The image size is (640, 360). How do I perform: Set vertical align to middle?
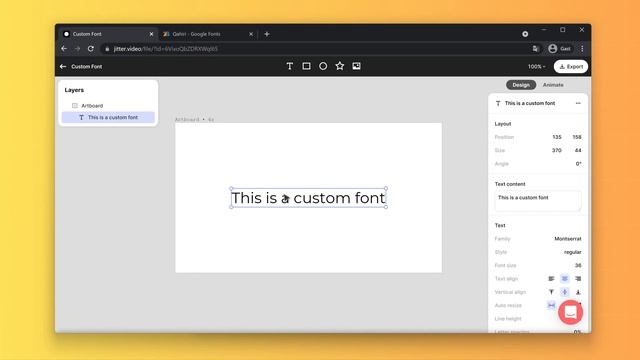coord(564,292)
